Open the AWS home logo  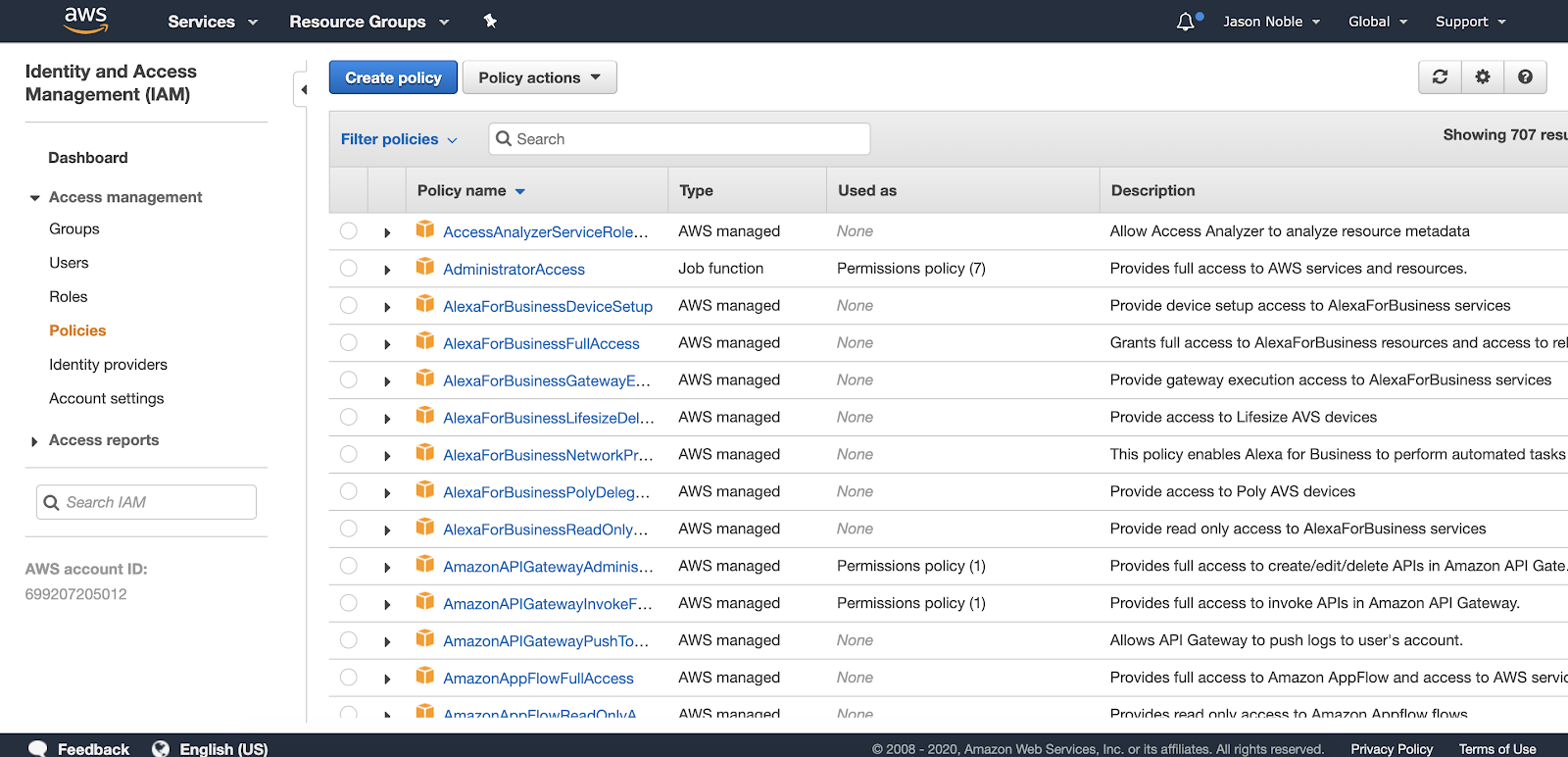point(86,20)
